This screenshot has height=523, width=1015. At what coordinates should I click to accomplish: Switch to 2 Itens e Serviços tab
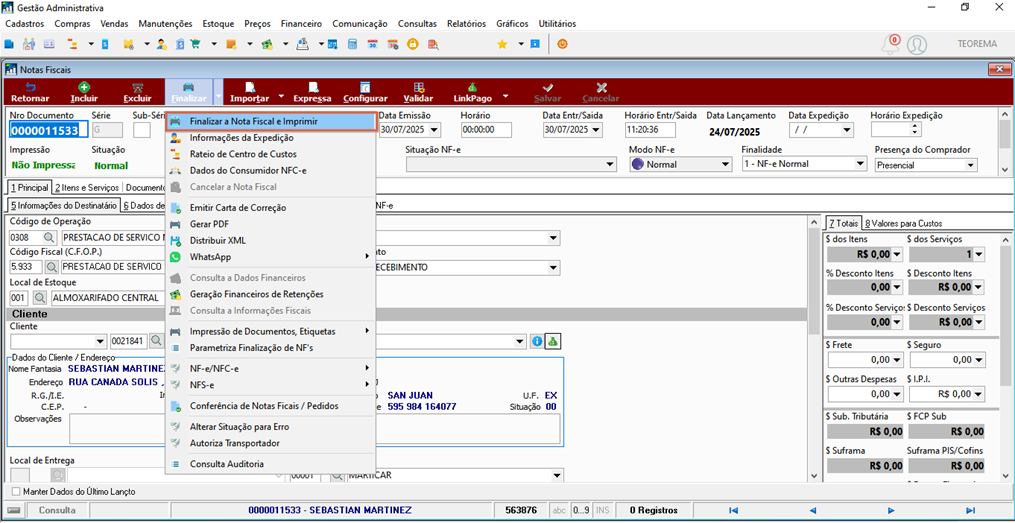[x=87, y=188]
